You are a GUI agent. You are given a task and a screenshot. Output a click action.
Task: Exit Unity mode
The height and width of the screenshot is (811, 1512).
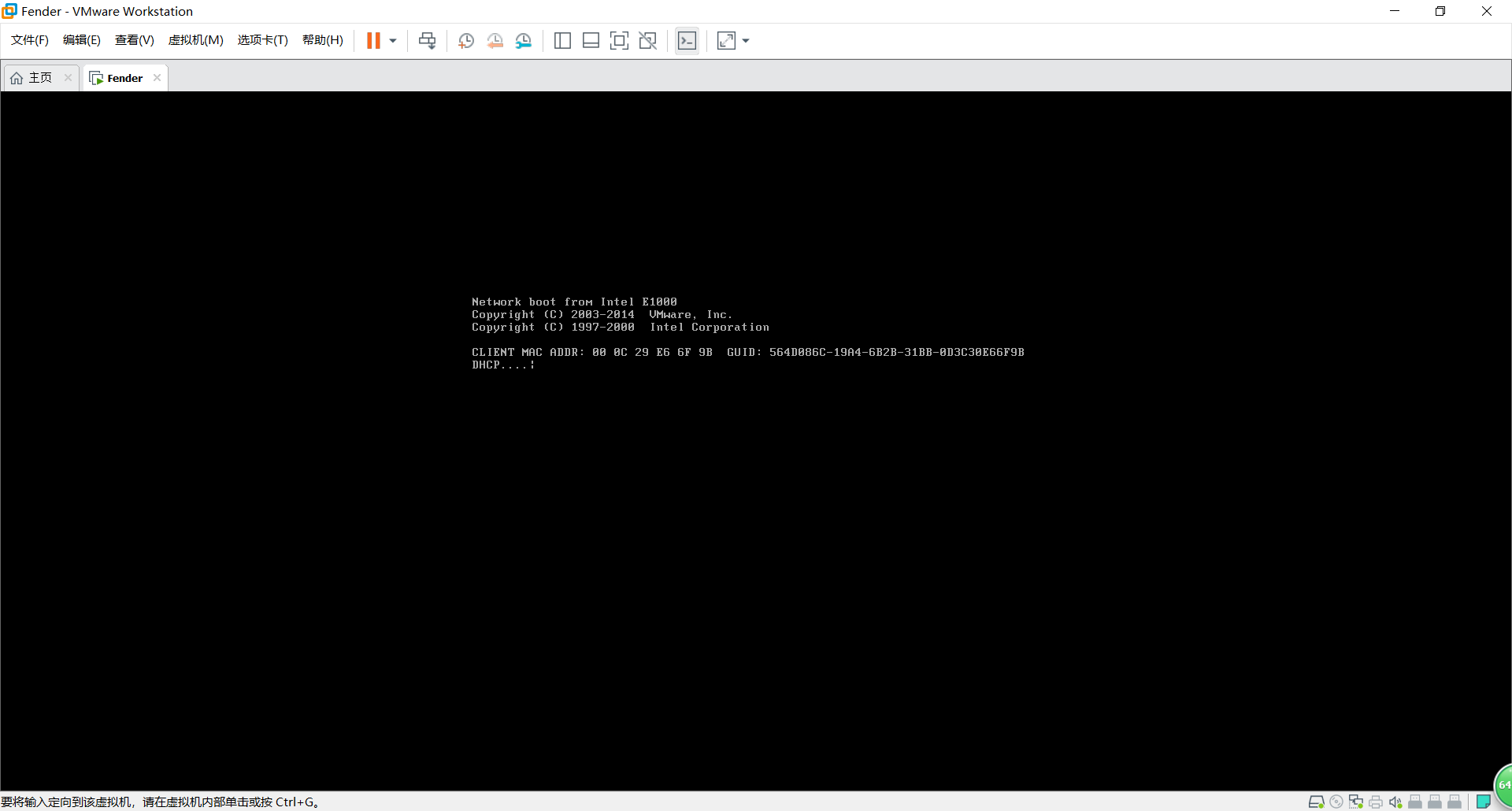[647, 40]
